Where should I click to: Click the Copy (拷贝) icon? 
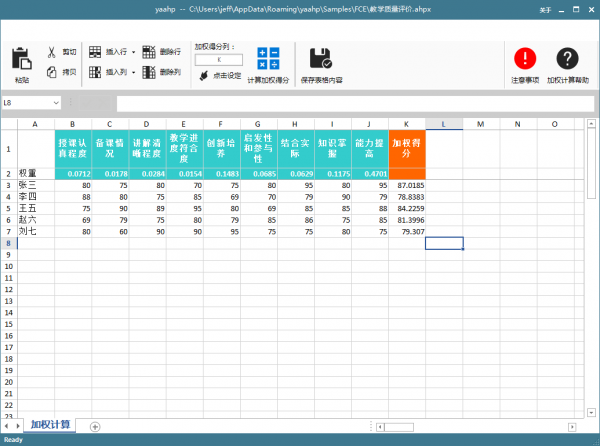coord(52,72)
